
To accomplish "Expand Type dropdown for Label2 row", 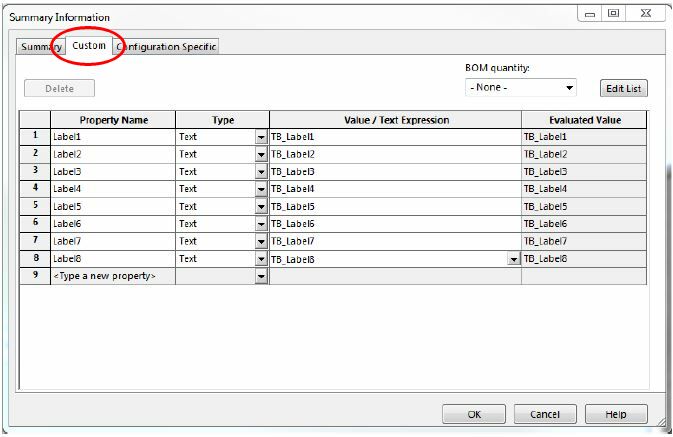I will point(261,155).
